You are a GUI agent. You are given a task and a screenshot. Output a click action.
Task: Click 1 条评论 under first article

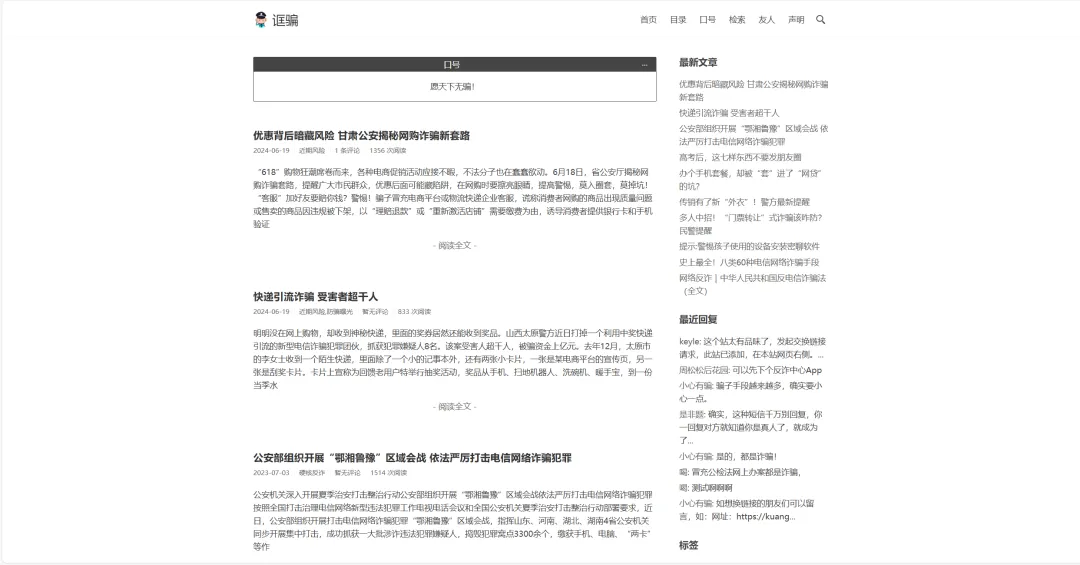click(x=347, y=150)
